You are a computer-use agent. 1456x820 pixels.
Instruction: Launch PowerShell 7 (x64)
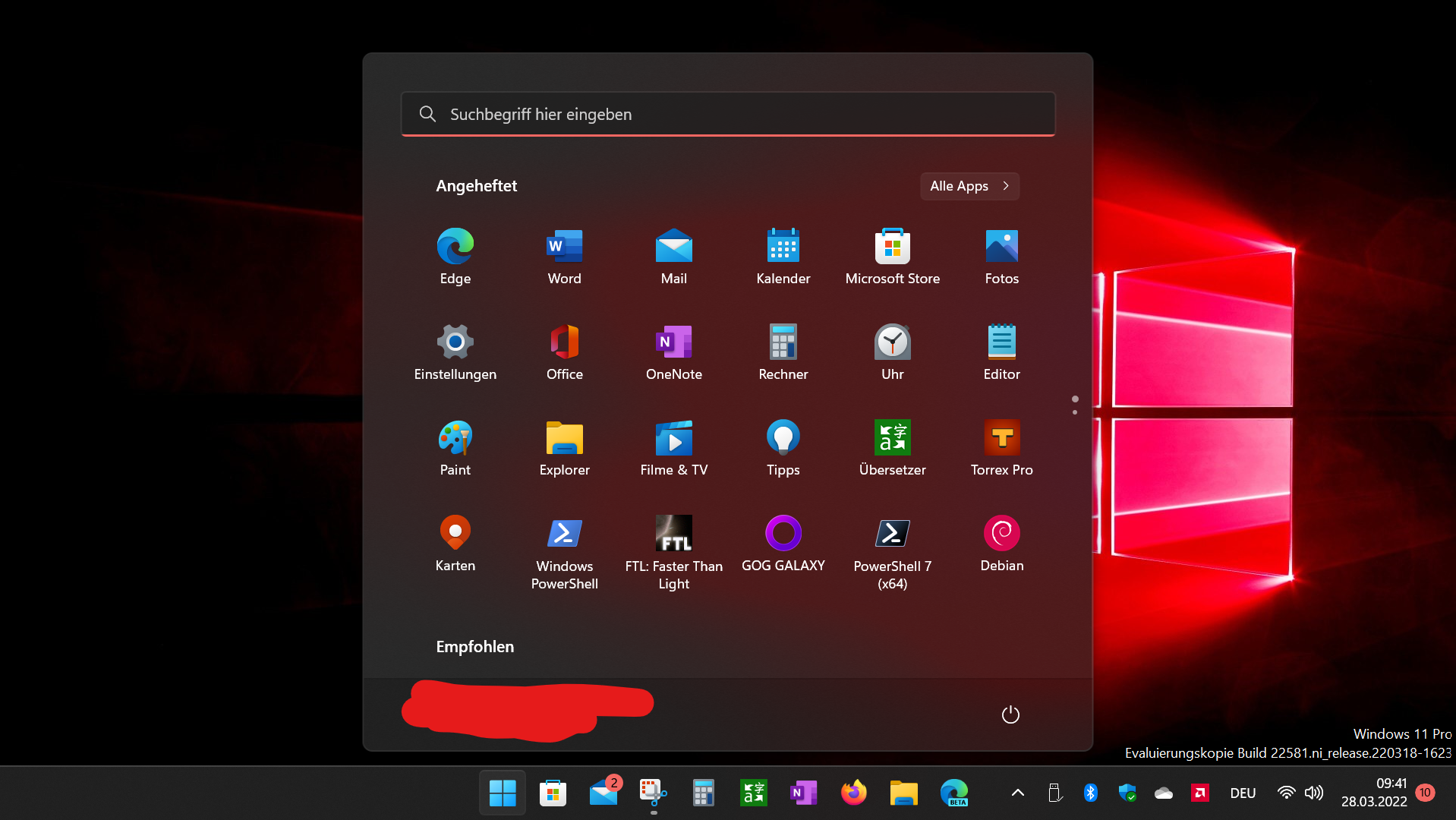pyautogui.click(x=893, y=553)
